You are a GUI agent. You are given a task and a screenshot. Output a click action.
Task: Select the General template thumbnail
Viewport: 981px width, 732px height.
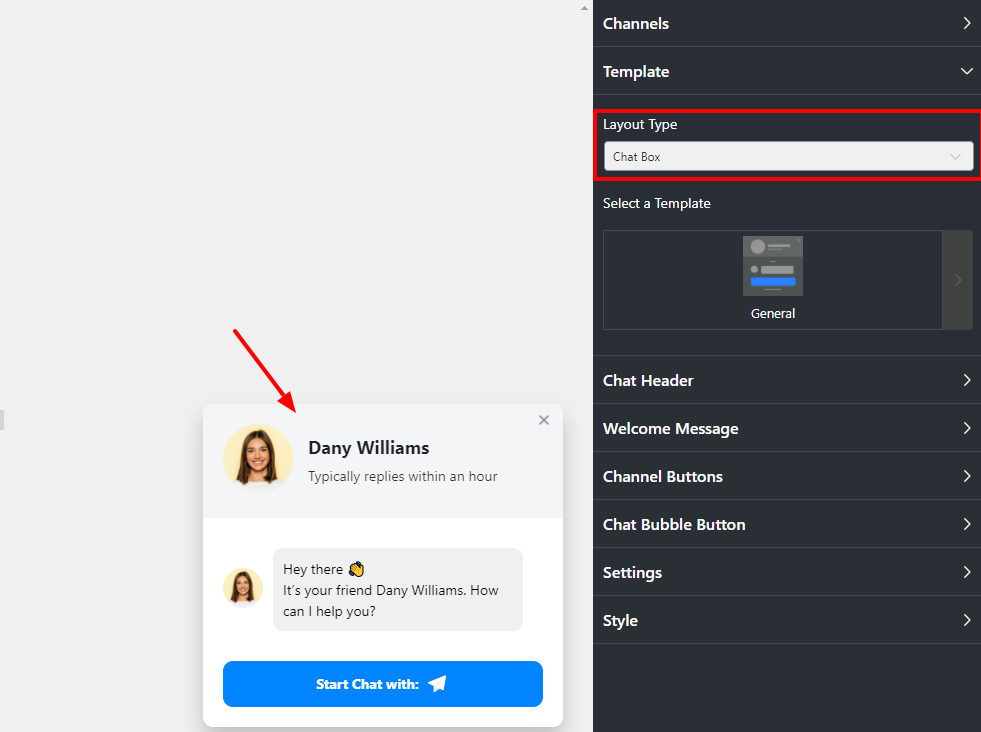pyautogui.click(x=772, y=267)
